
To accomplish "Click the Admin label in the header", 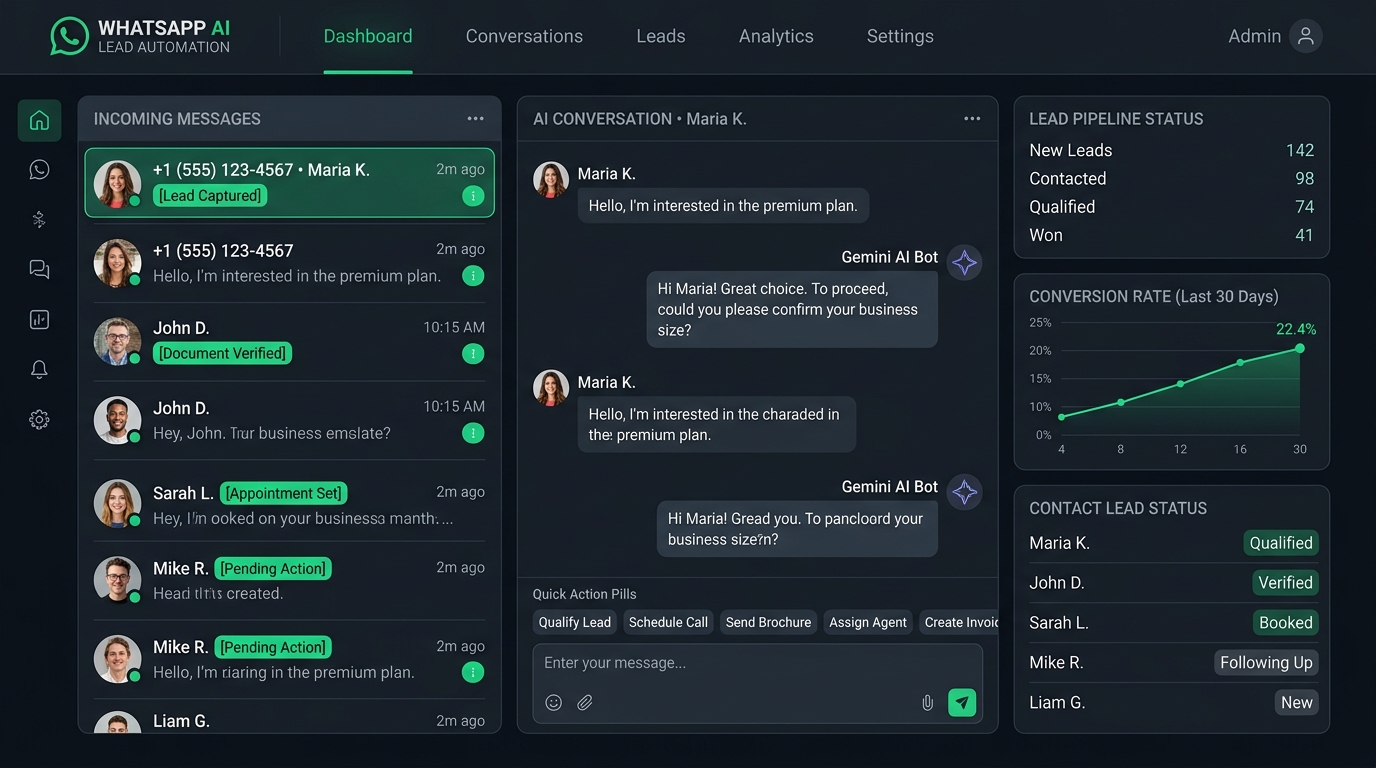I will (x=1254, y=36).
